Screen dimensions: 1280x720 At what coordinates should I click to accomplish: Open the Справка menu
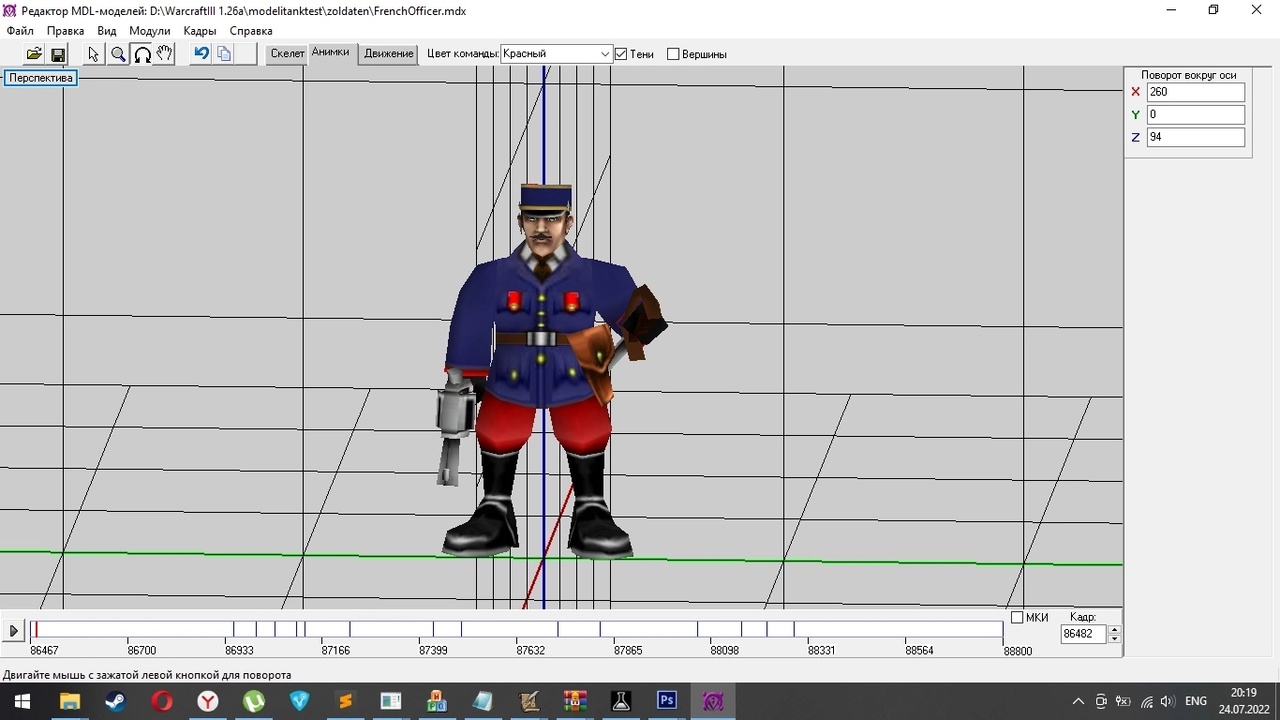point(251,31)
